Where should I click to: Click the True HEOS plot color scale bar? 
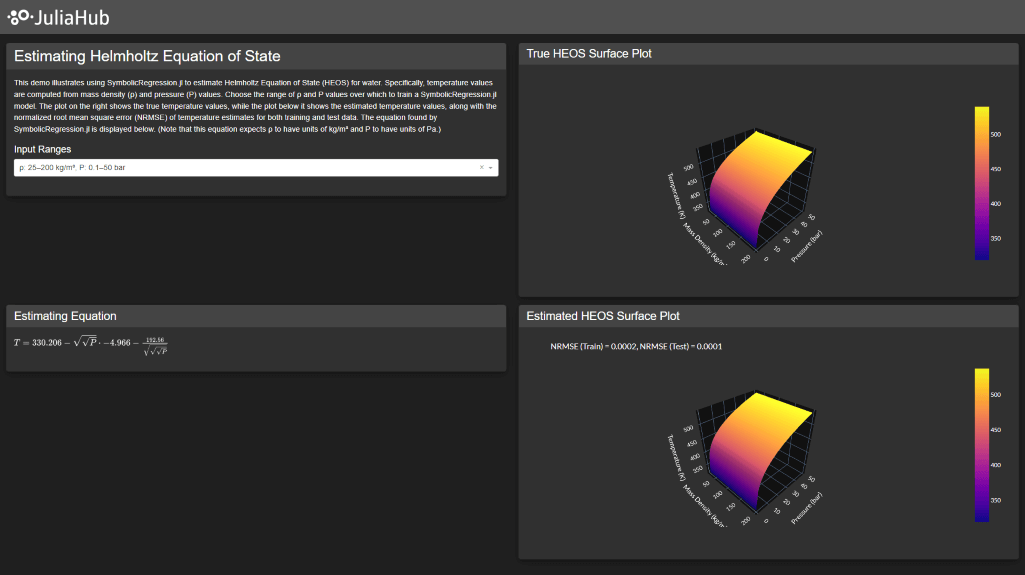click(x=981, y=182)
